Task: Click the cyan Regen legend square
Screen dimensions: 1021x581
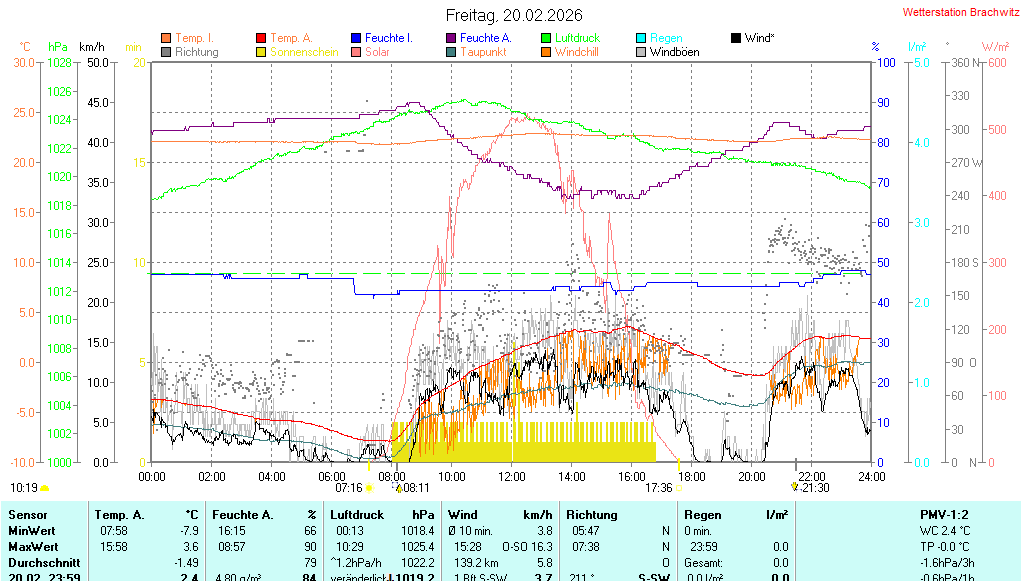Action: click(x=642, y=38)
